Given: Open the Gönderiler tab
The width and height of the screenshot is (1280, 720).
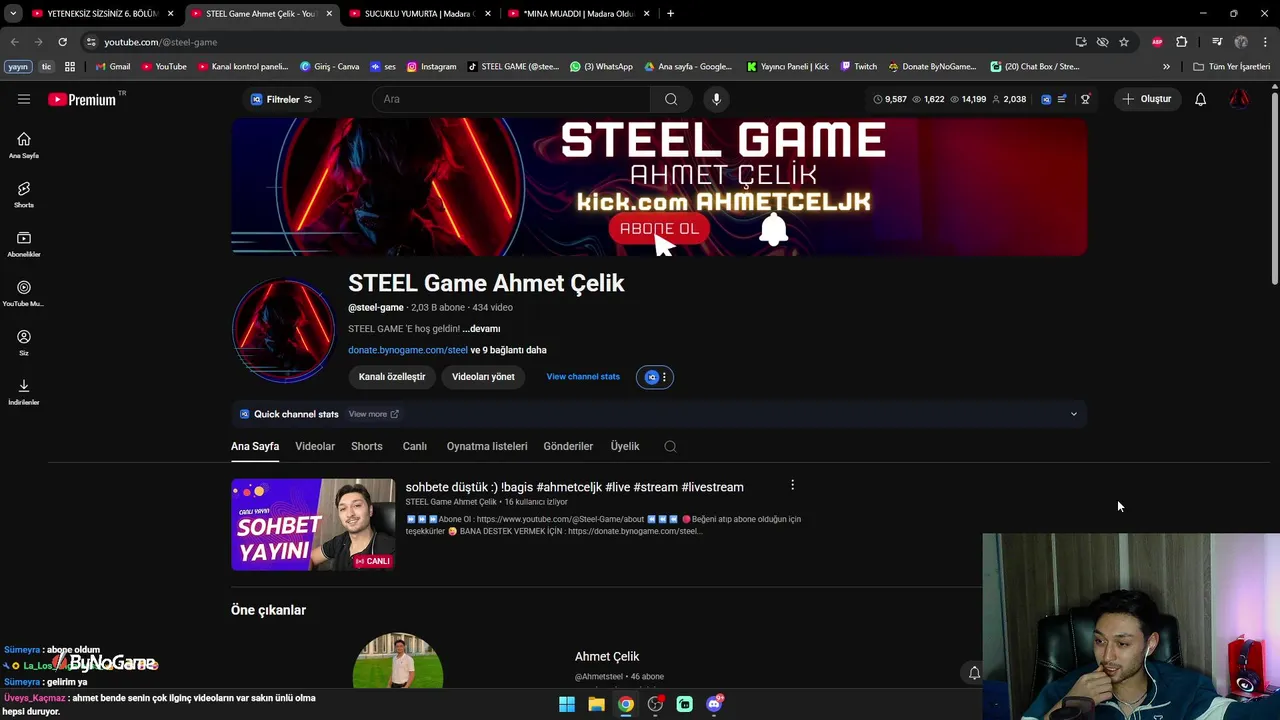Looking at the screenshot, I should click(x=568, y=446).
